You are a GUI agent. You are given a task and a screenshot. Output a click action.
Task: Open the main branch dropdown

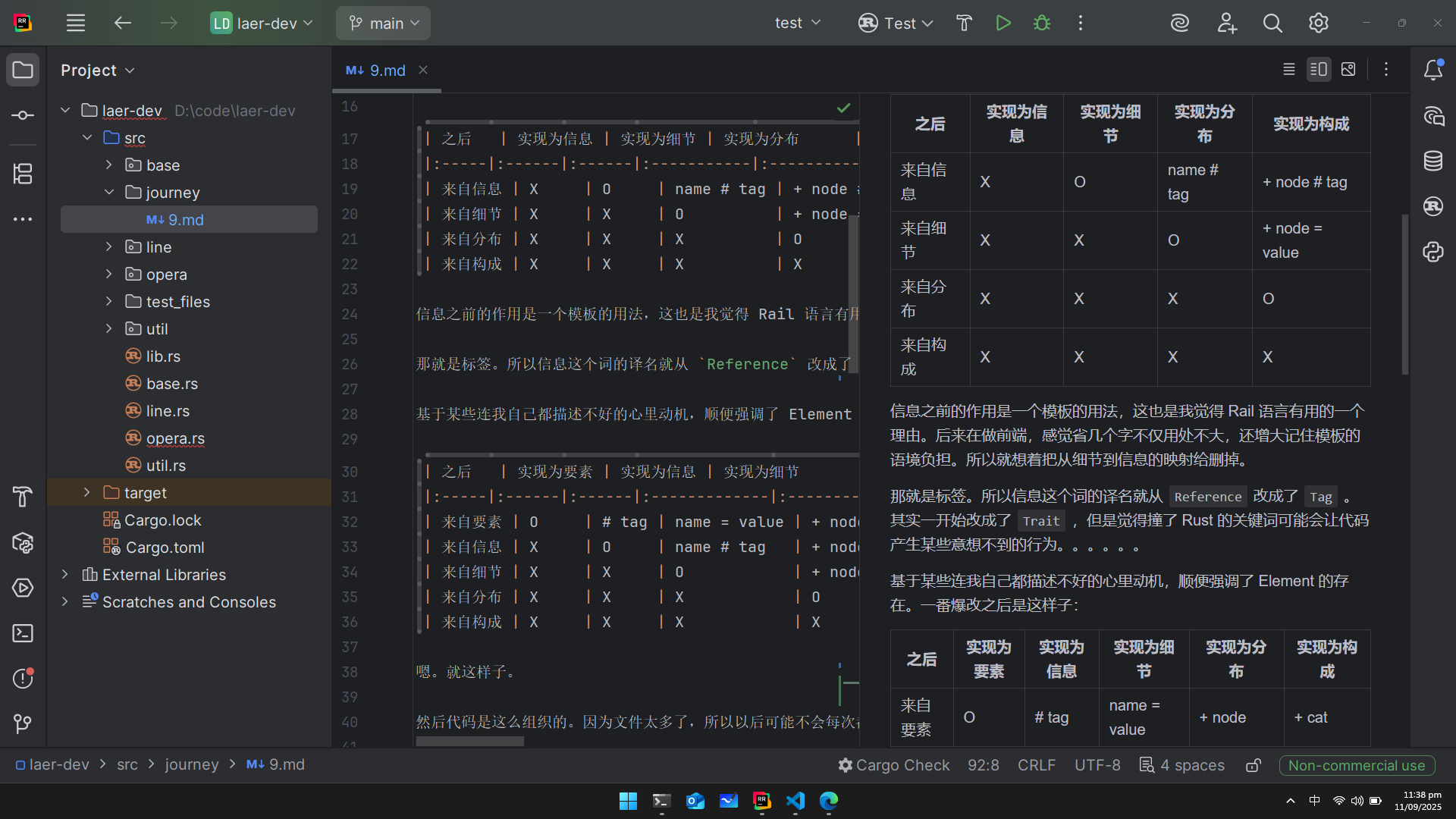click(x=384, y=24)
